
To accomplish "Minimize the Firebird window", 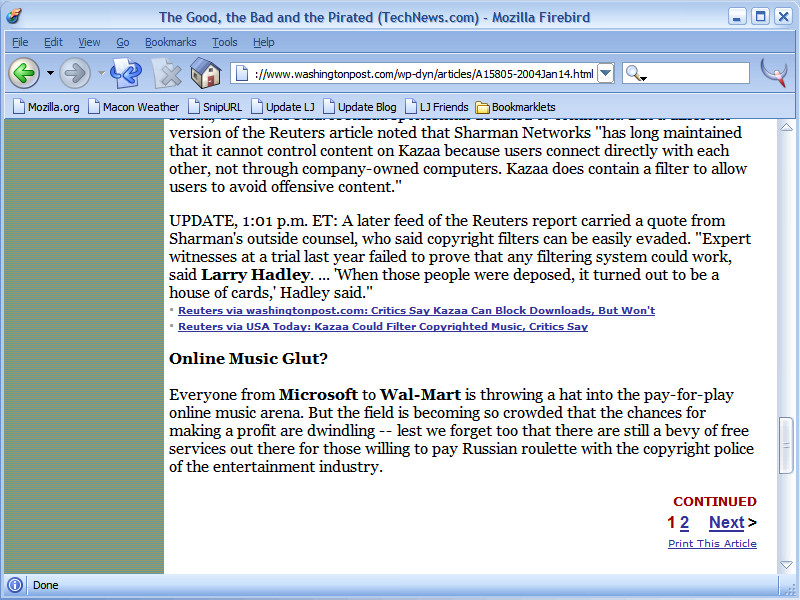I will (736, 16).
